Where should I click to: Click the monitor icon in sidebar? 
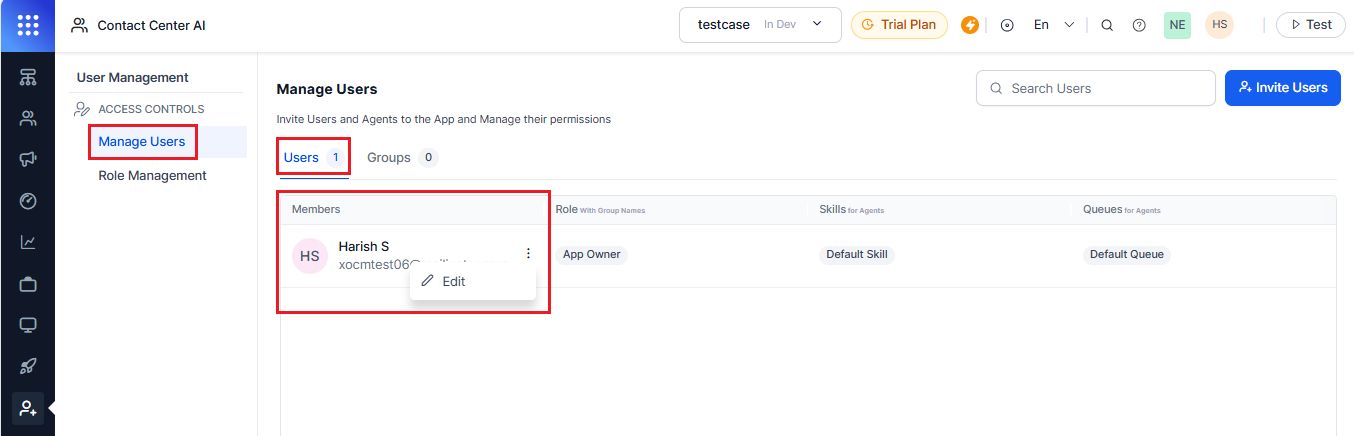click(28, 326)
